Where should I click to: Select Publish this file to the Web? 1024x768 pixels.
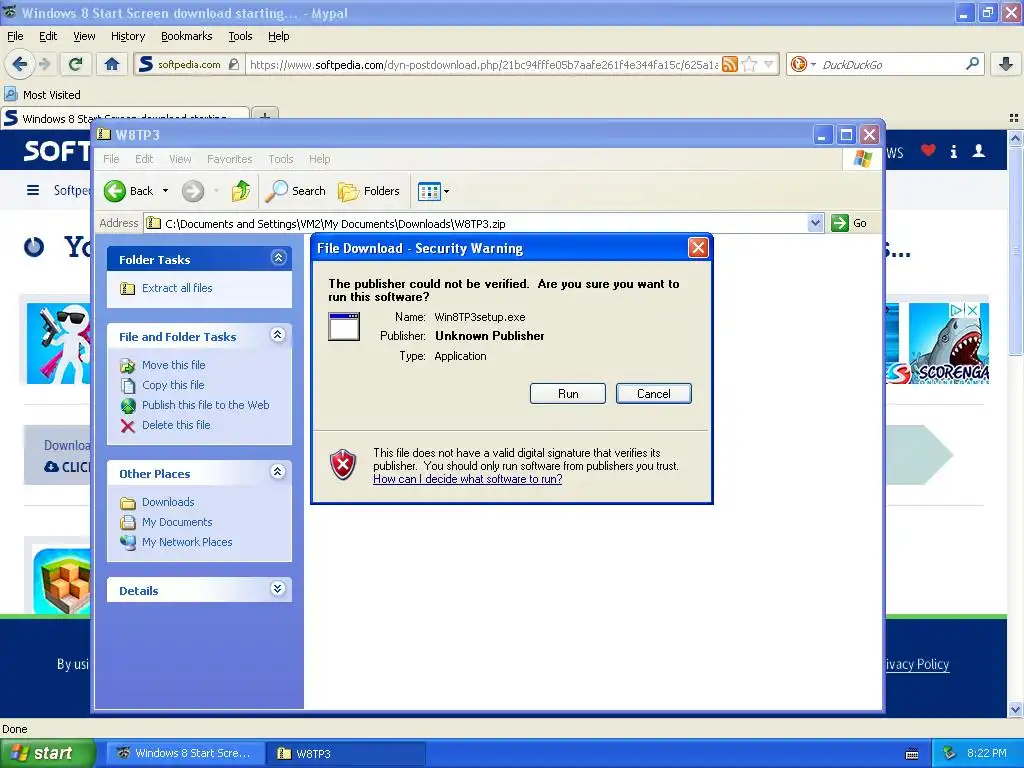[x=206, y=405]
